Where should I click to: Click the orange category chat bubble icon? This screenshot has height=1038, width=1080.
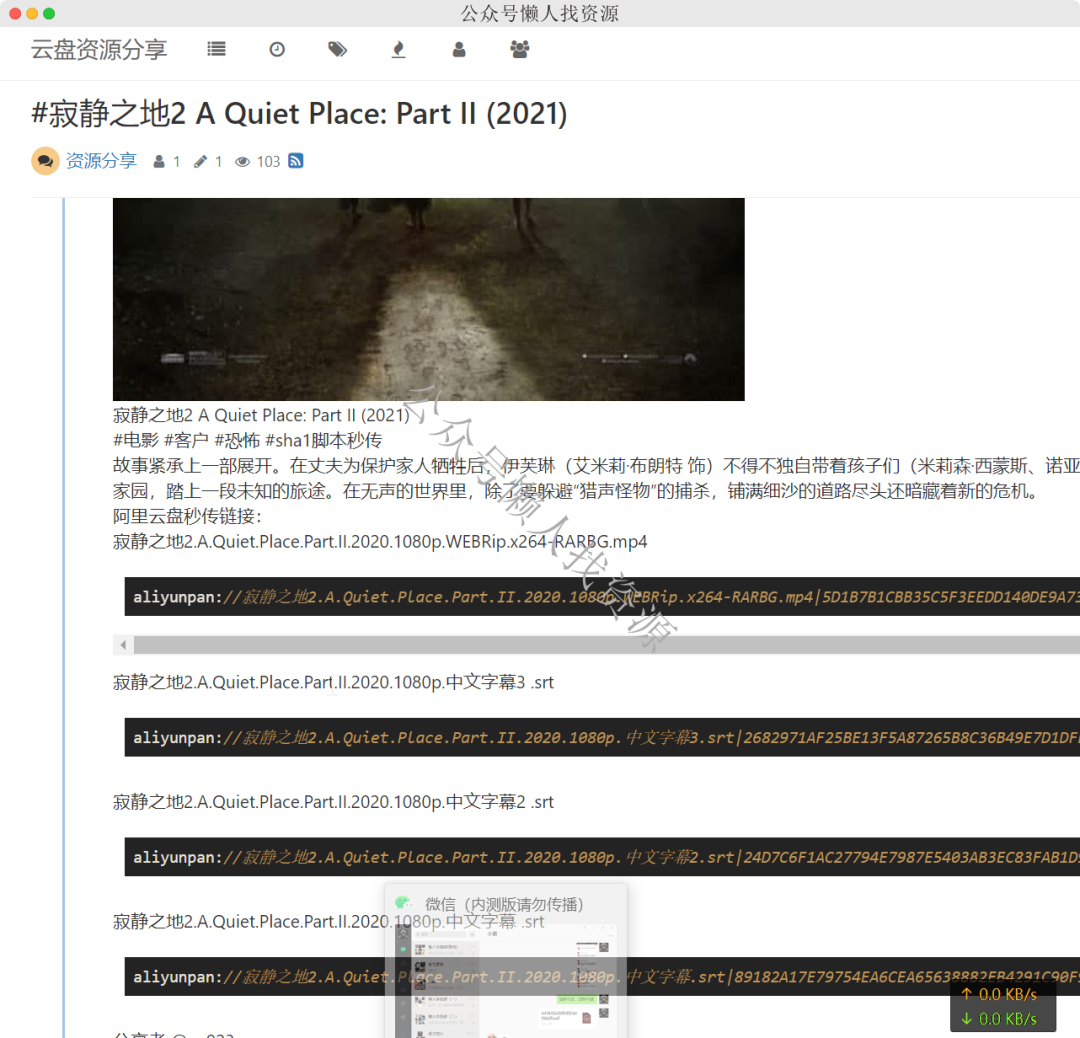click(45, 161)
